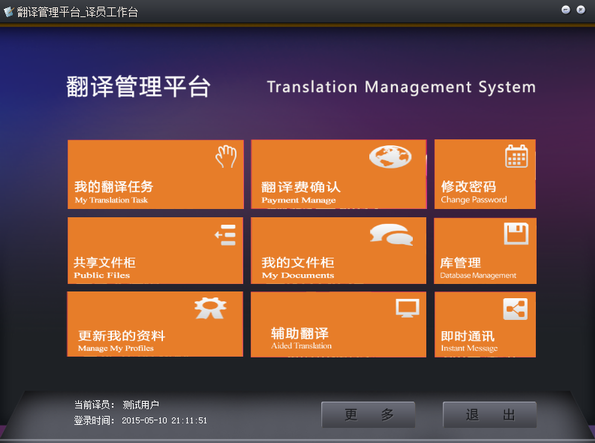
Task: Click the share icon on Instant Message tile
Action: click(515, 309)
